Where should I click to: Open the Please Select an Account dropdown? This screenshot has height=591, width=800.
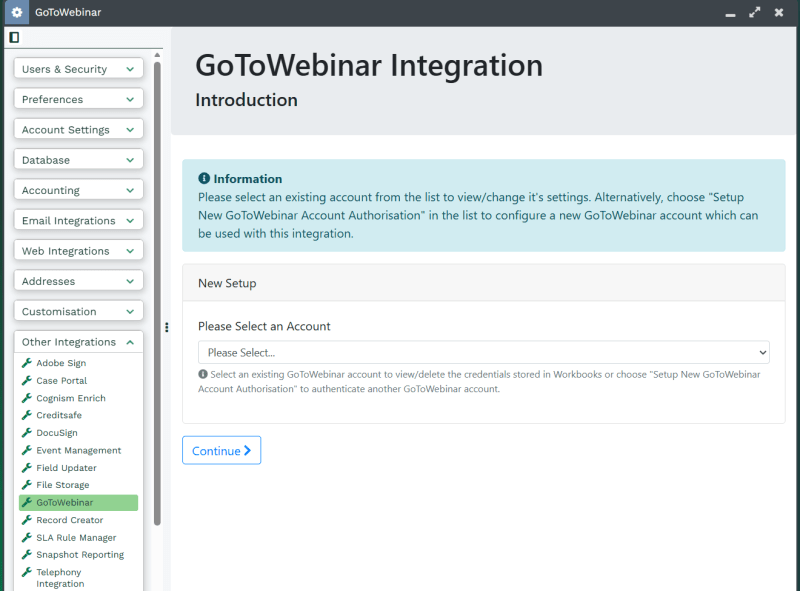click(483, 352)
